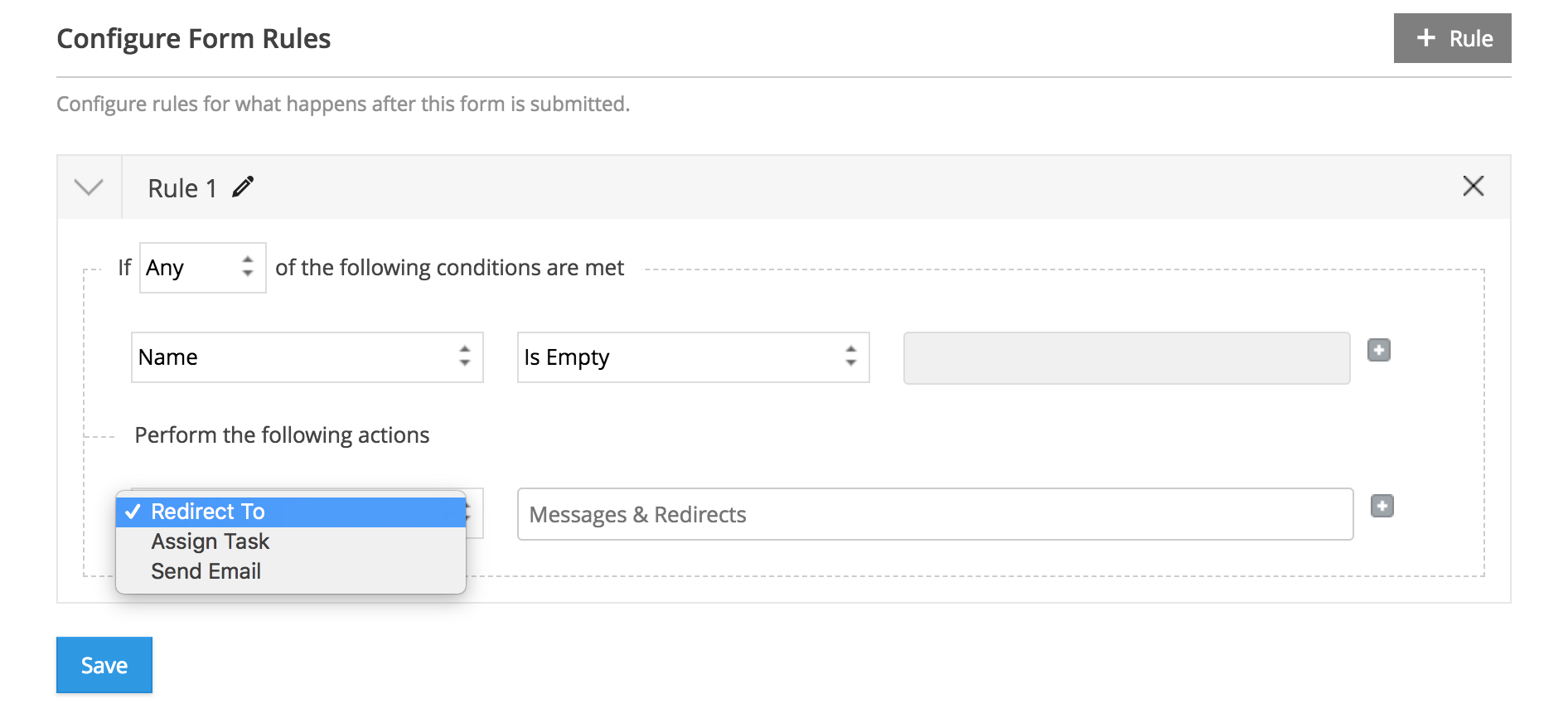
Task: Open the Is Empty operator dropdown
Action: [693, 357]
